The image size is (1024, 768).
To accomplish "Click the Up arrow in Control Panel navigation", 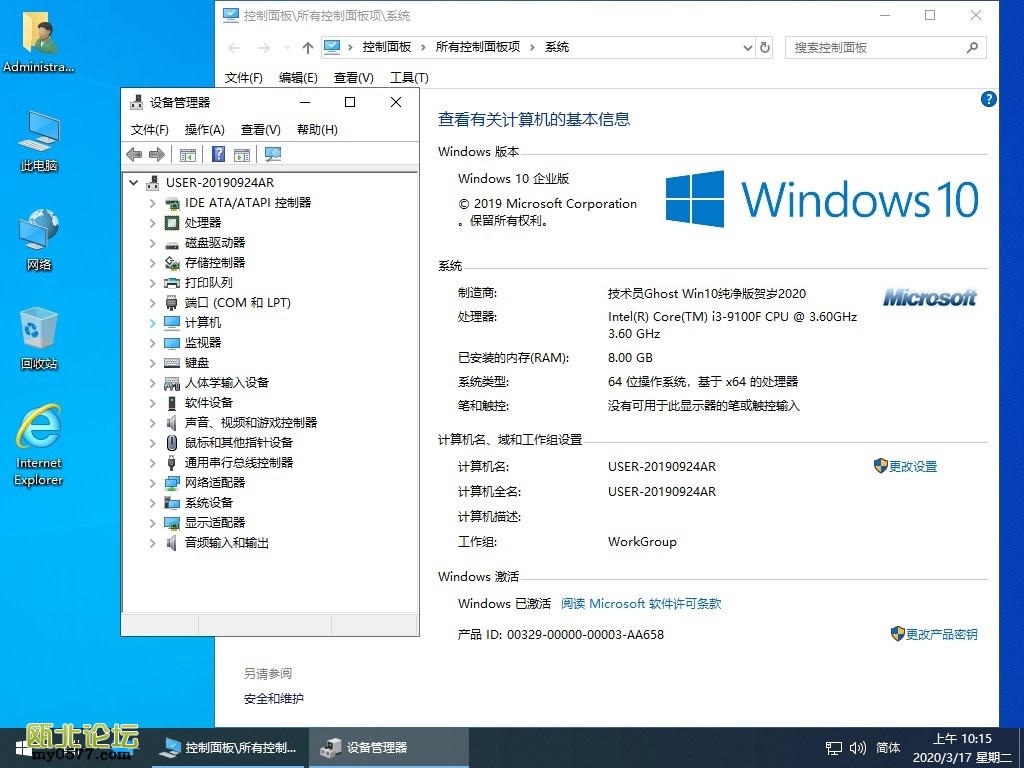I will coord(307,47).
